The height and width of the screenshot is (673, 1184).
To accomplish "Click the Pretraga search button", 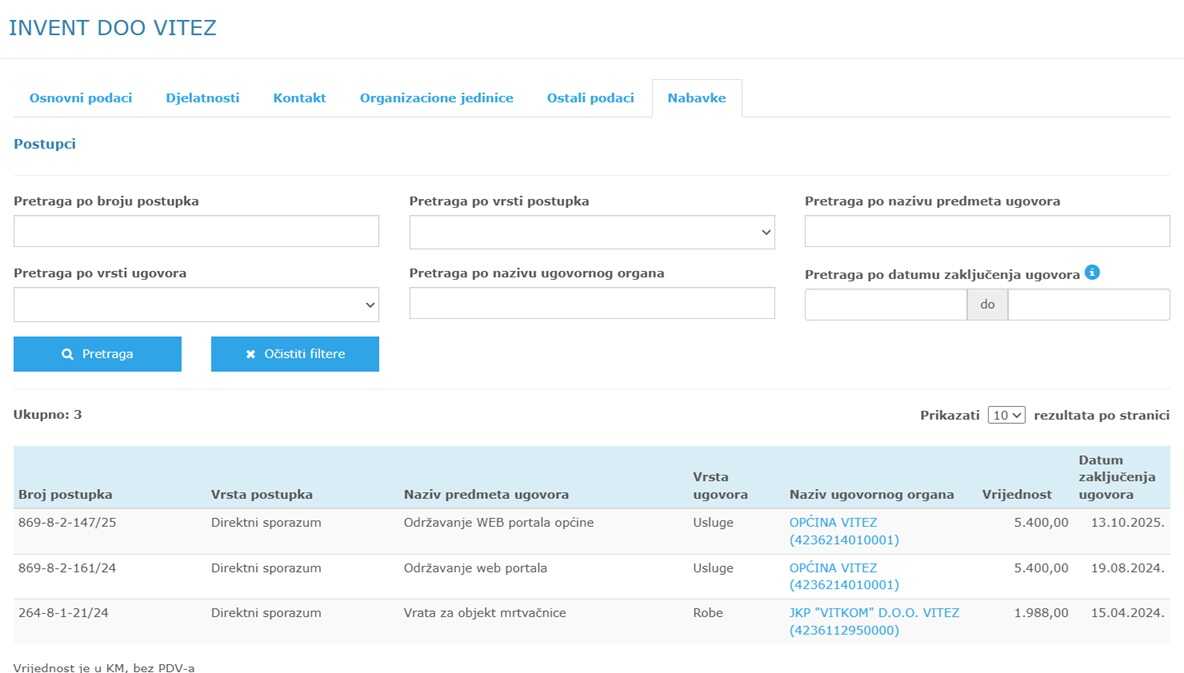I will [97, 354].
